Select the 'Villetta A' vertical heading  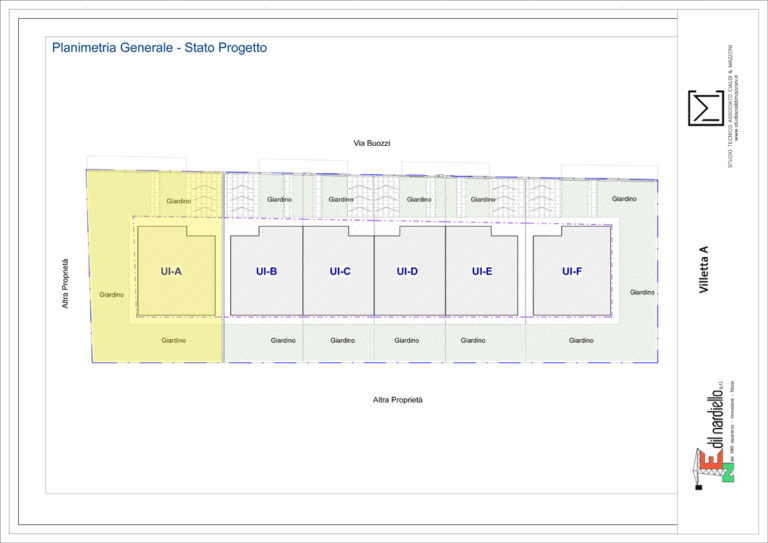pos(703,270)
